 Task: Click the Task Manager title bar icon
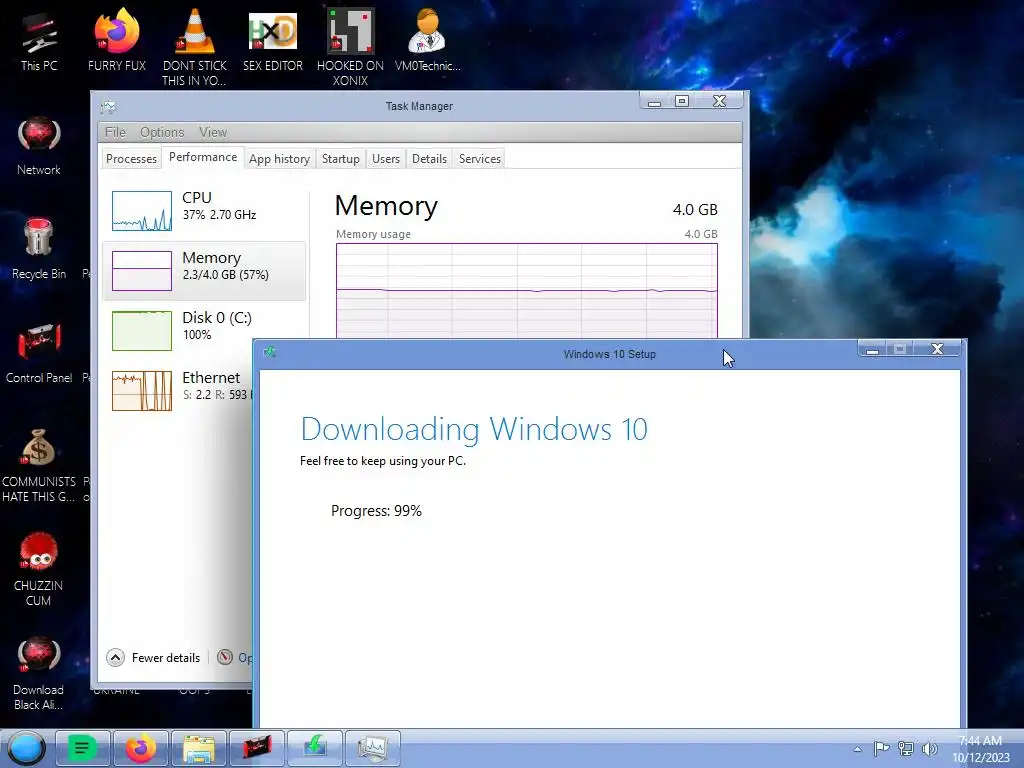point(108,106)
